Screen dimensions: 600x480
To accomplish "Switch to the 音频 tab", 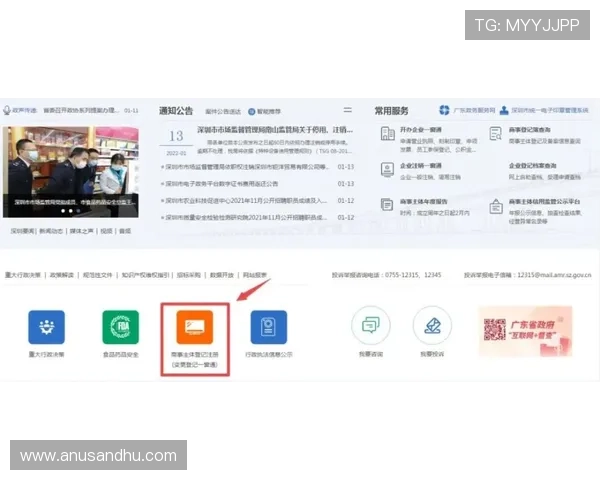I will (x=125, y=231).
